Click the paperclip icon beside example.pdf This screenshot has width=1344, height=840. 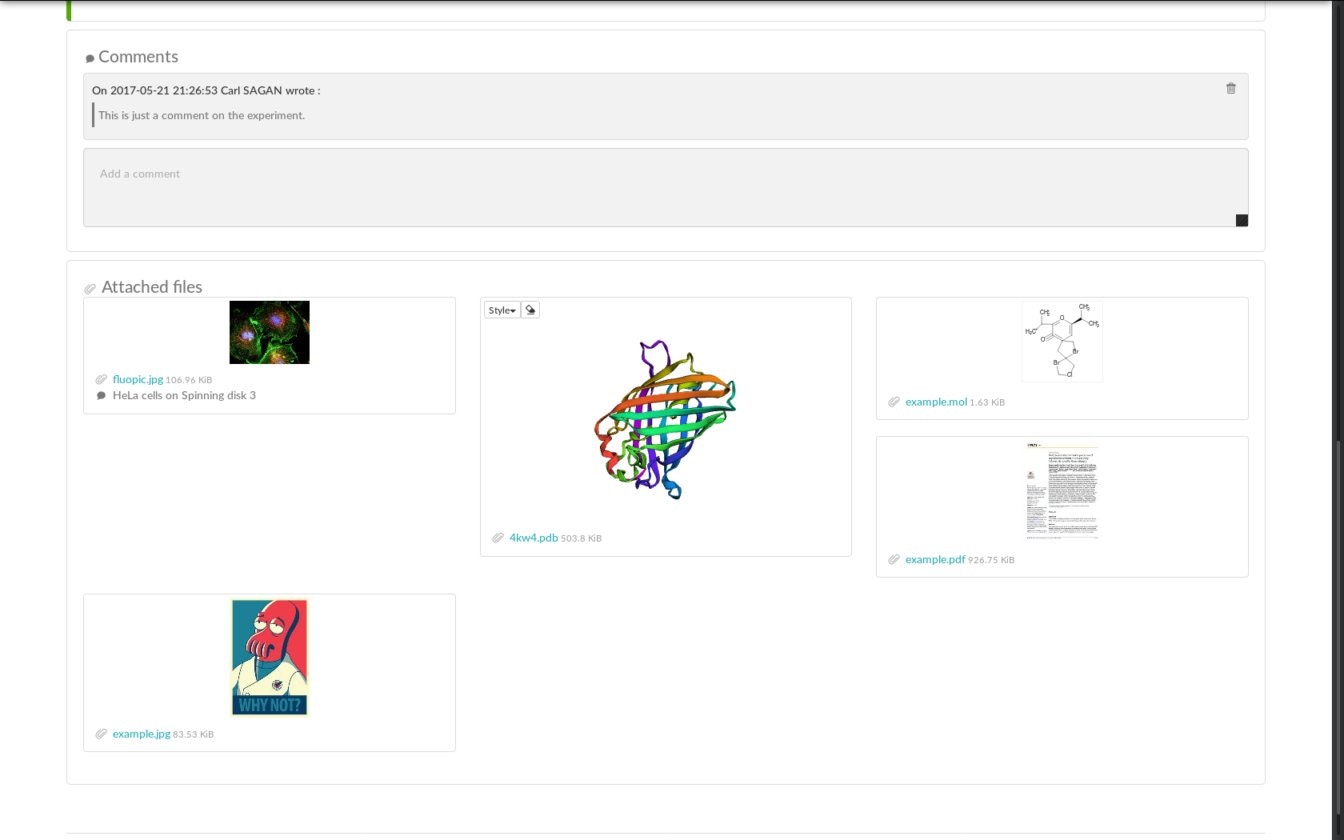(x=894, y=559)
